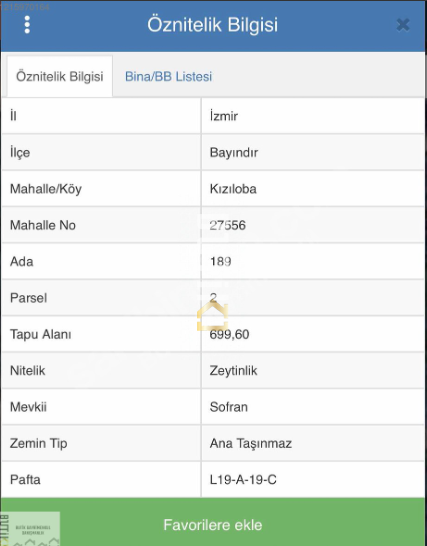Open the three-dot options menu
Image resolution: width=427 pixels, height=546 pixels.
coord(27,25)
